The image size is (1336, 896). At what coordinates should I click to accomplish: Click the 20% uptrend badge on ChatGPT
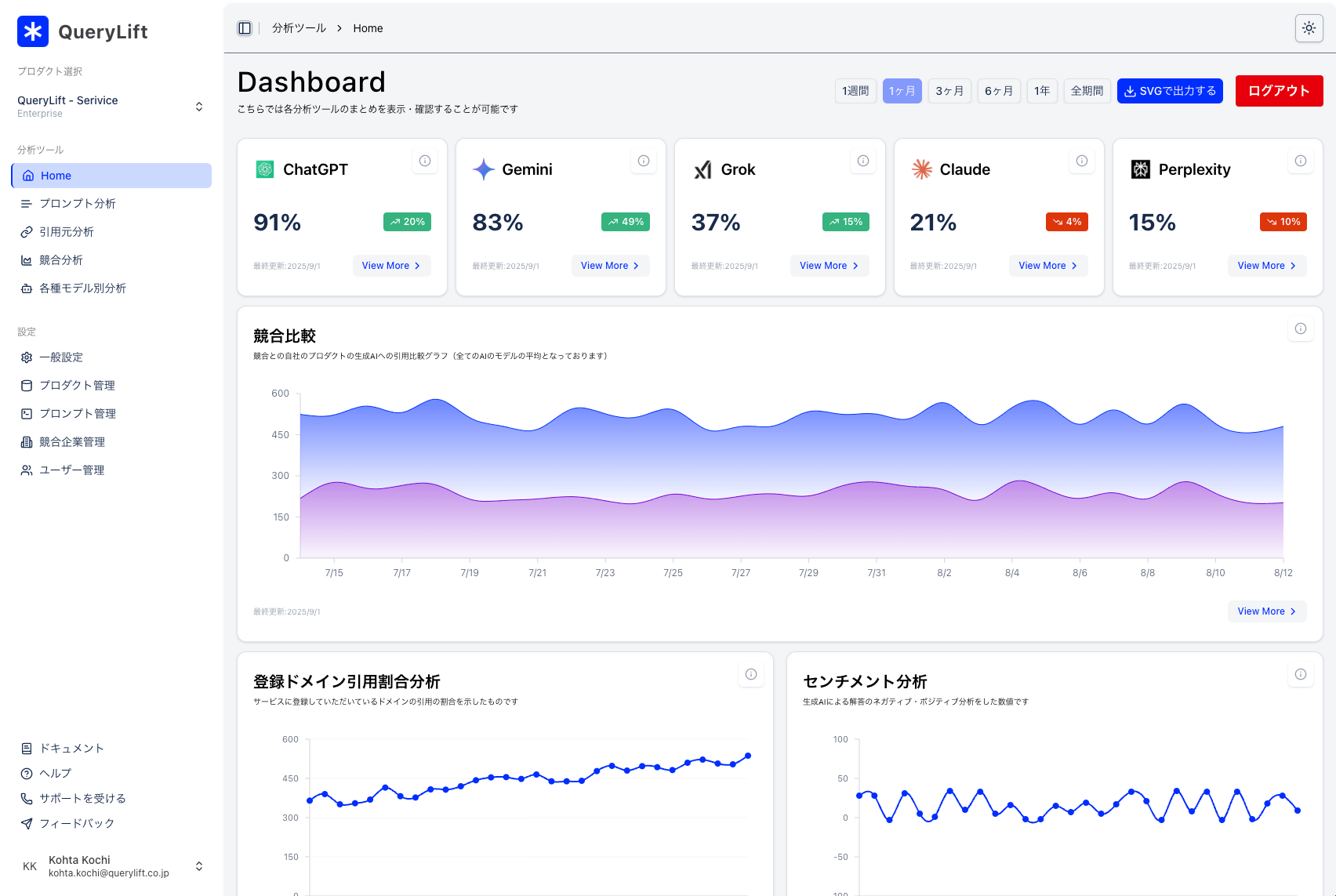tap(407, 222)
